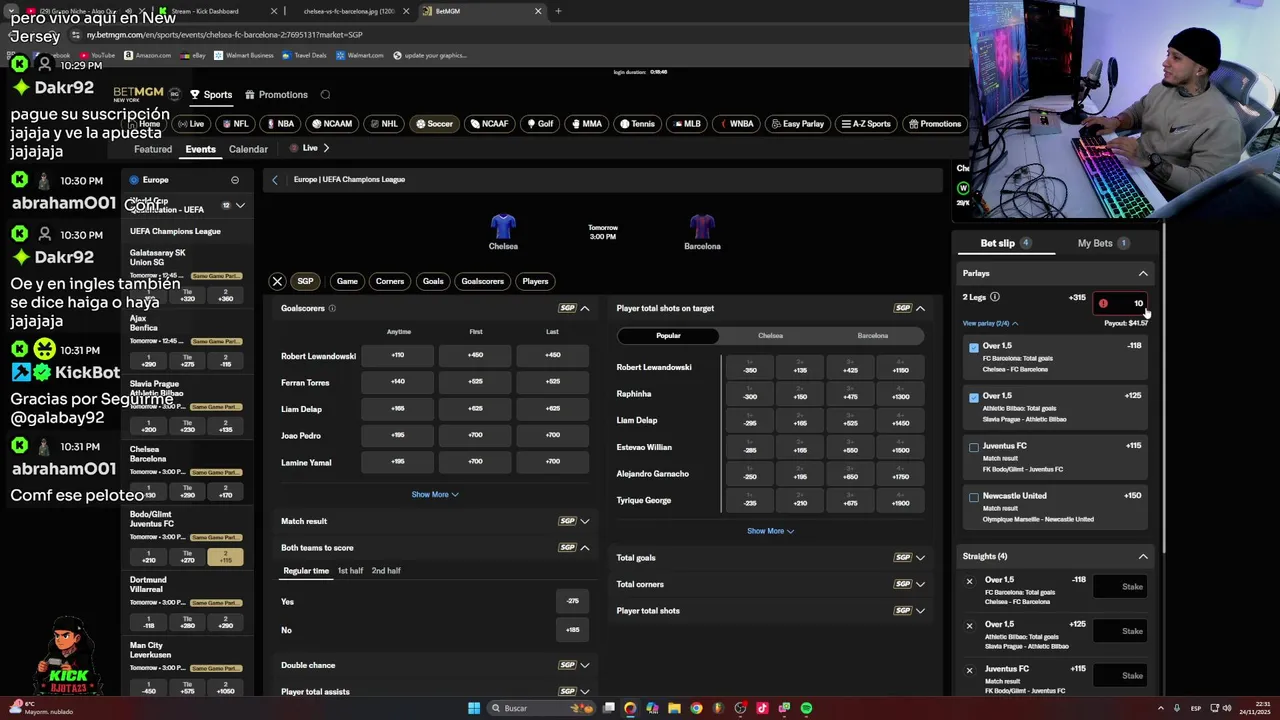
Task: Click the parlay stake field showing 10
Action: [x=1122, y=303]
